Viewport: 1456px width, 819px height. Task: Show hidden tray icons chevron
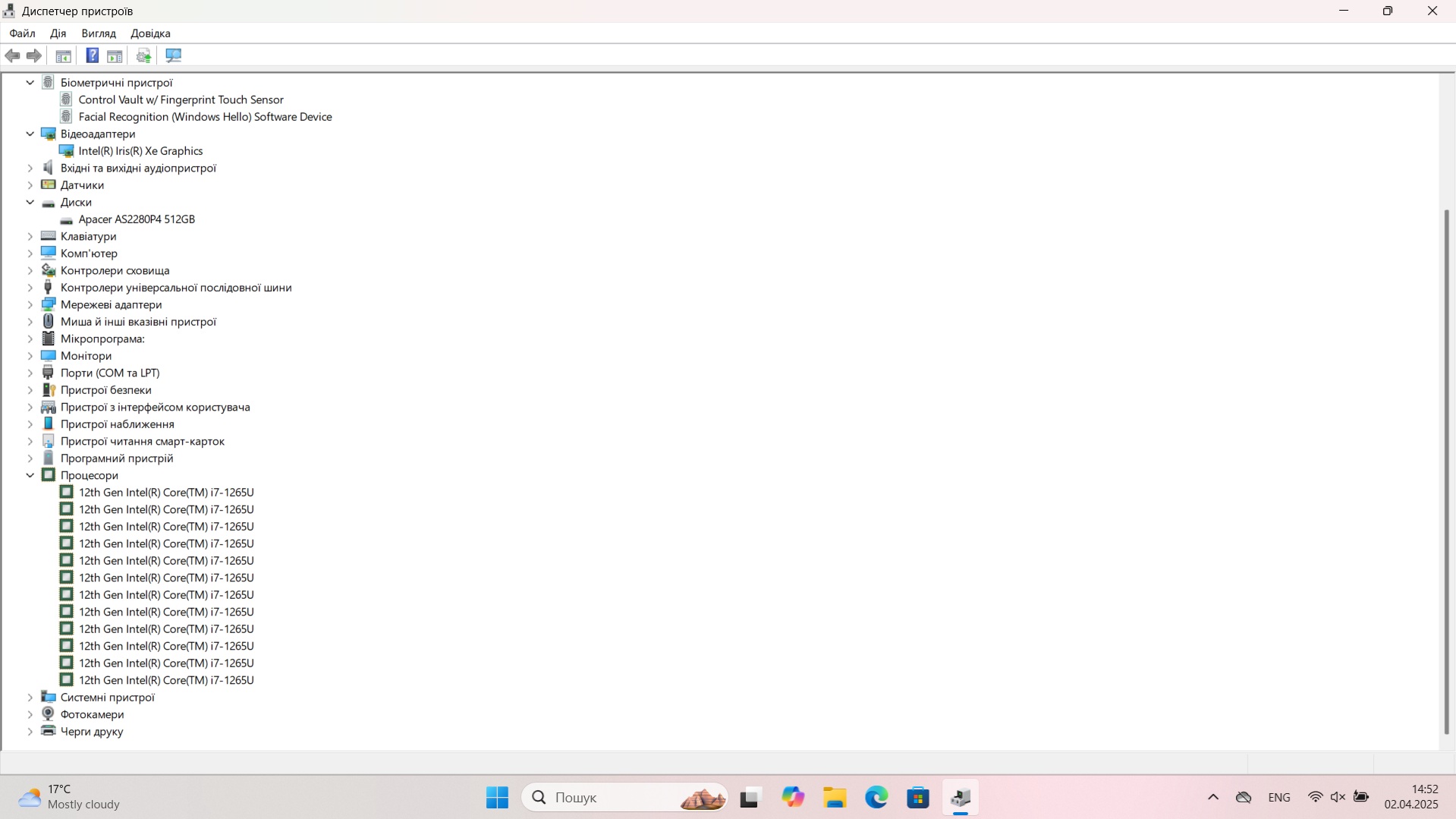[x=1213, y=797]
